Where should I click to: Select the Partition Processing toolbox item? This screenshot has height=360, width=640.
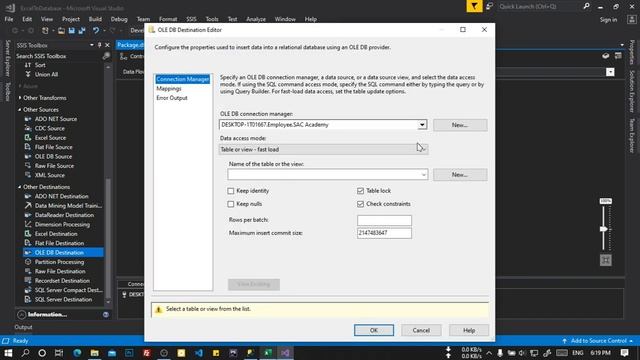tap(59, 262)
